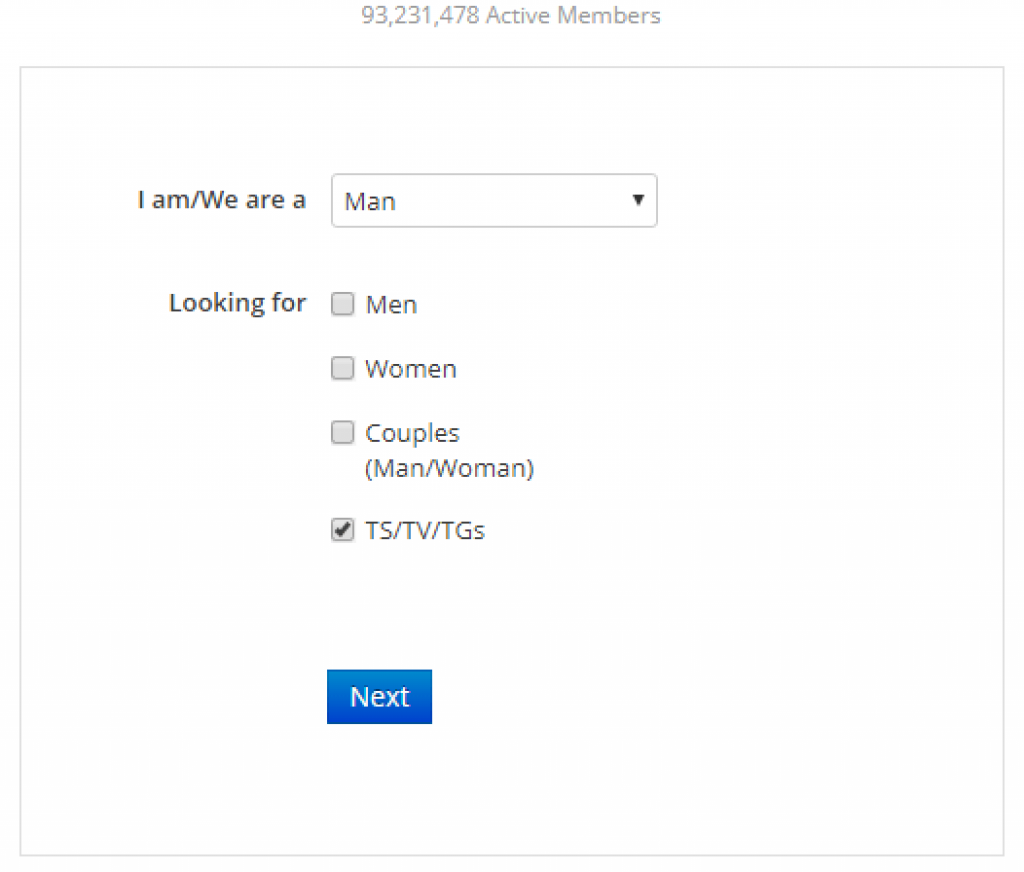Click the "(Man/Woman)" subtext
The height and width of the screenshot is (872, 1024).
(449, 468)
